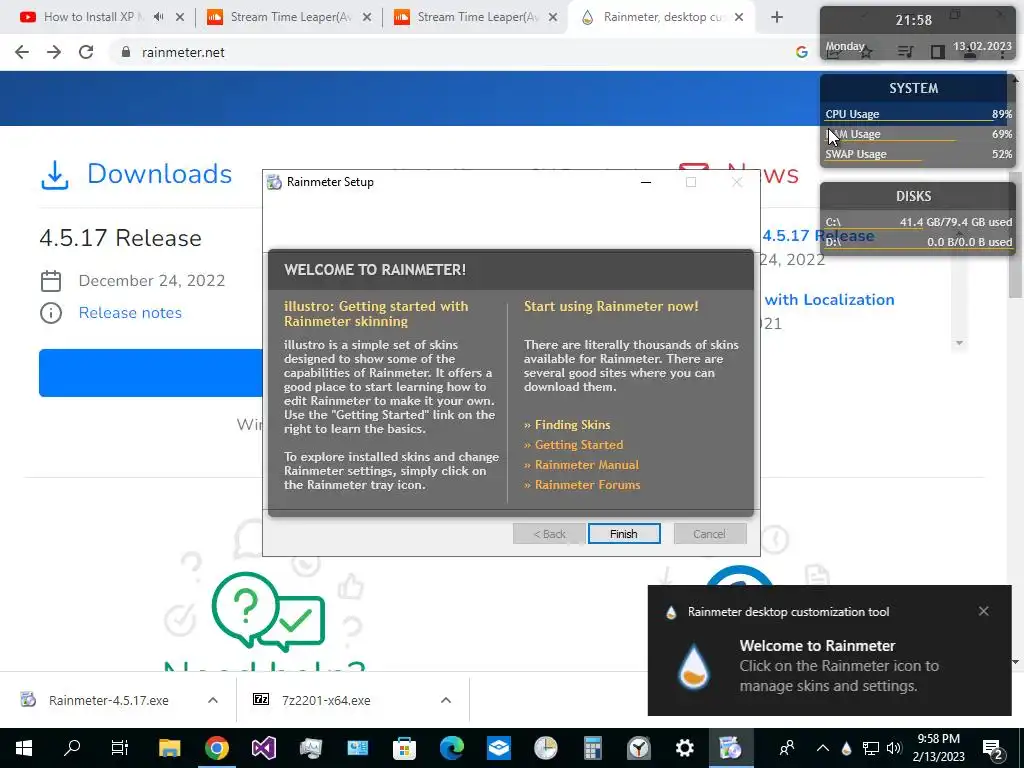This screenshot has height=768, width=1024.
Task: Click the SYSTEM skin header
Action: [913, 88]
